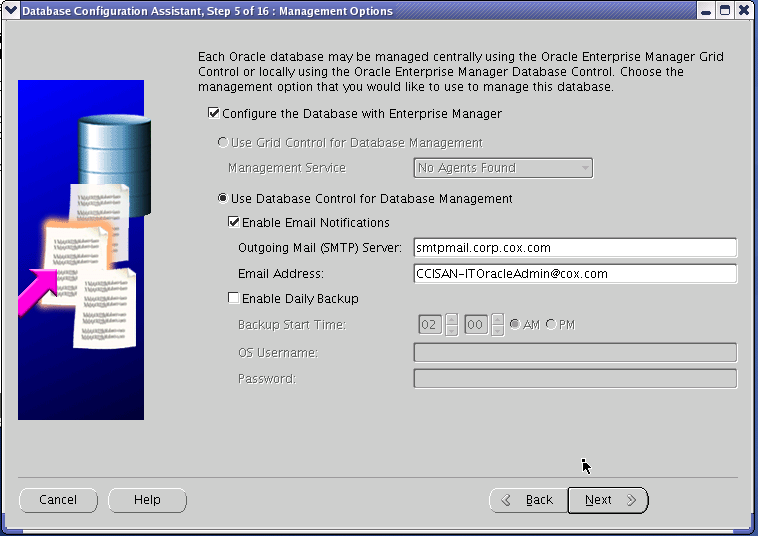Image resolution: width=758 pixels, height=536 pixels.
Task: Click the OS Username field
Action: pos(575,352)
